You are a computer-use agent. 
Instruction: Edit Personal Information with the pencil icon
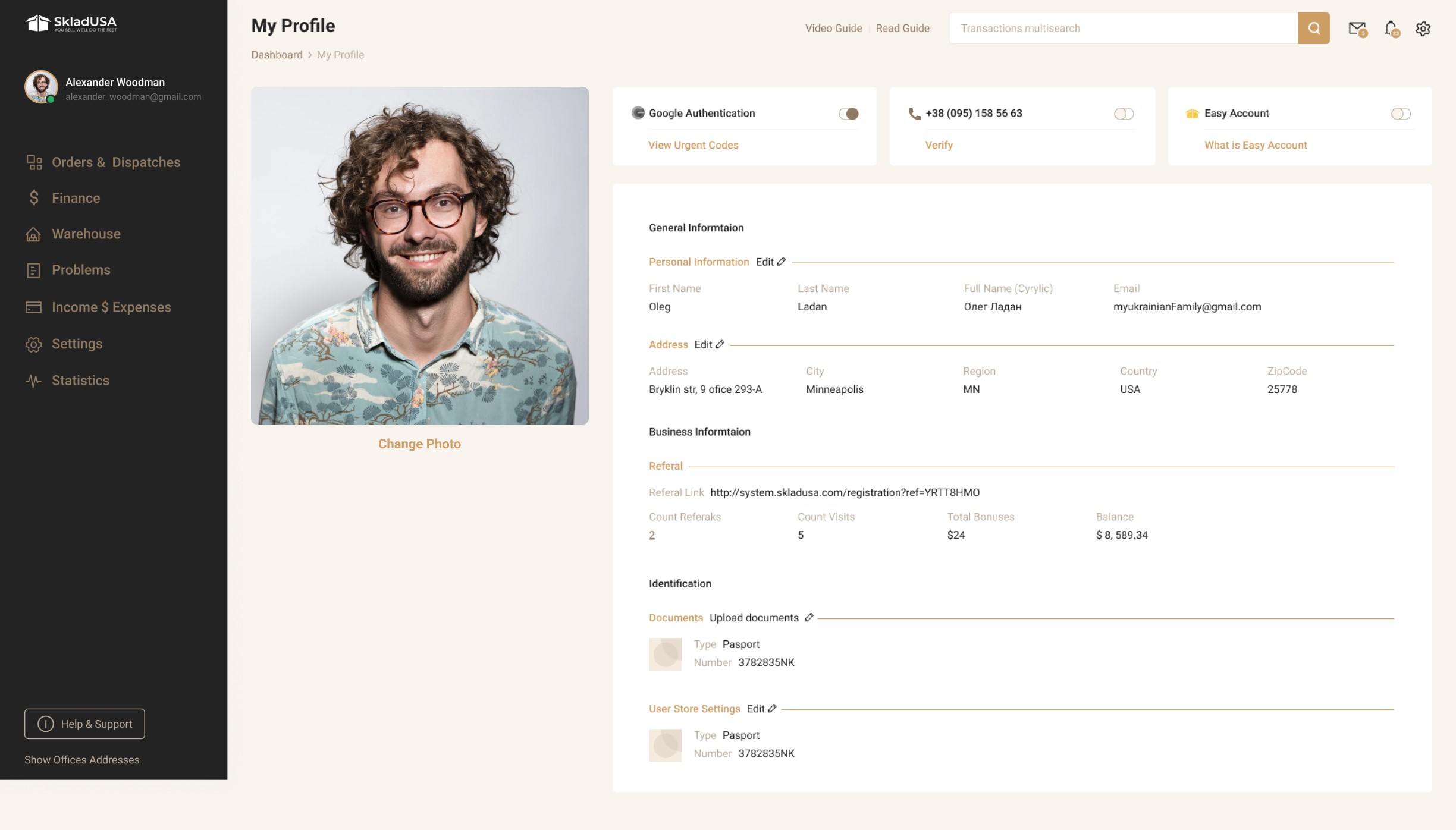782,261
